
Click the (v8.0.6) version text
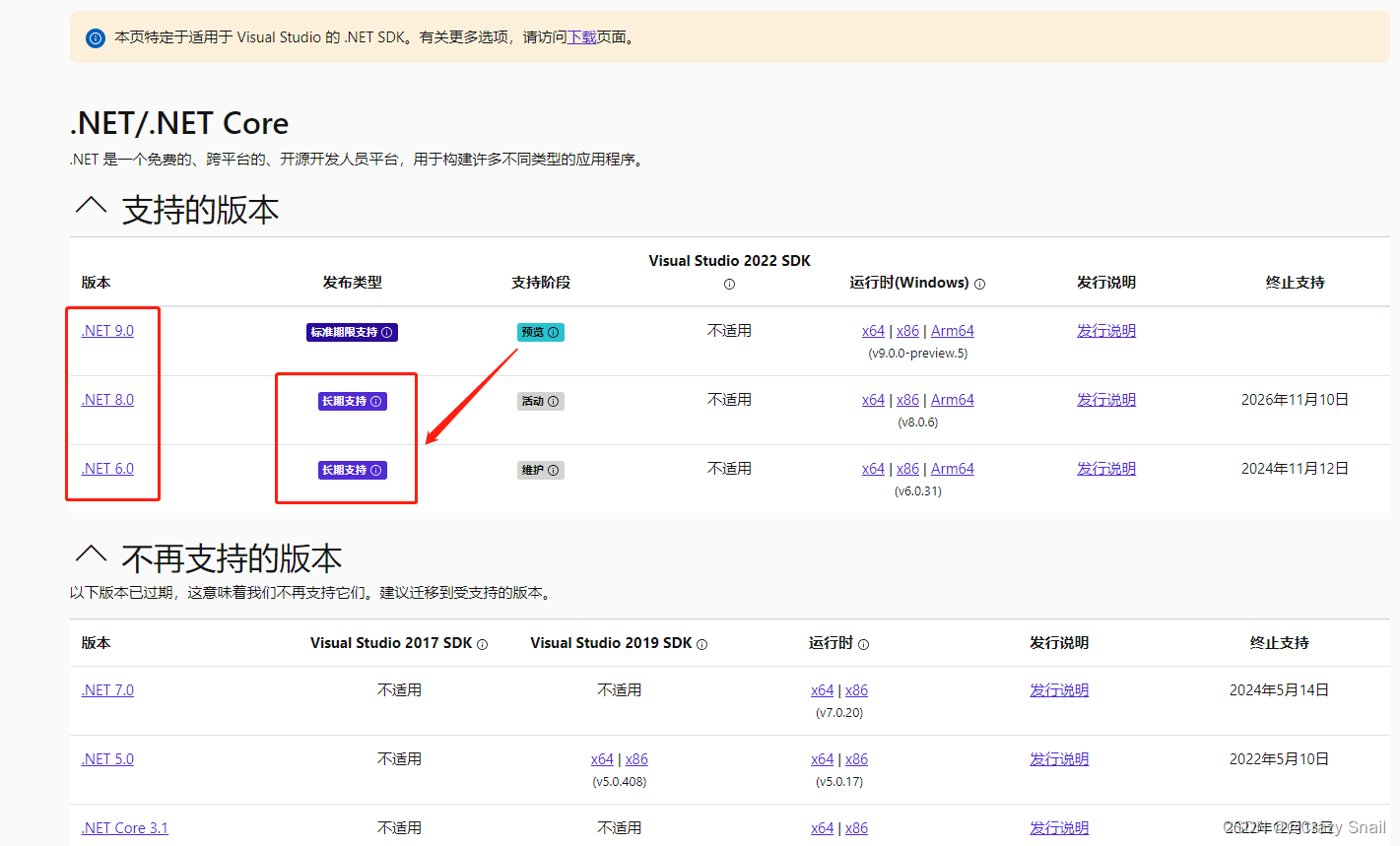918,423
